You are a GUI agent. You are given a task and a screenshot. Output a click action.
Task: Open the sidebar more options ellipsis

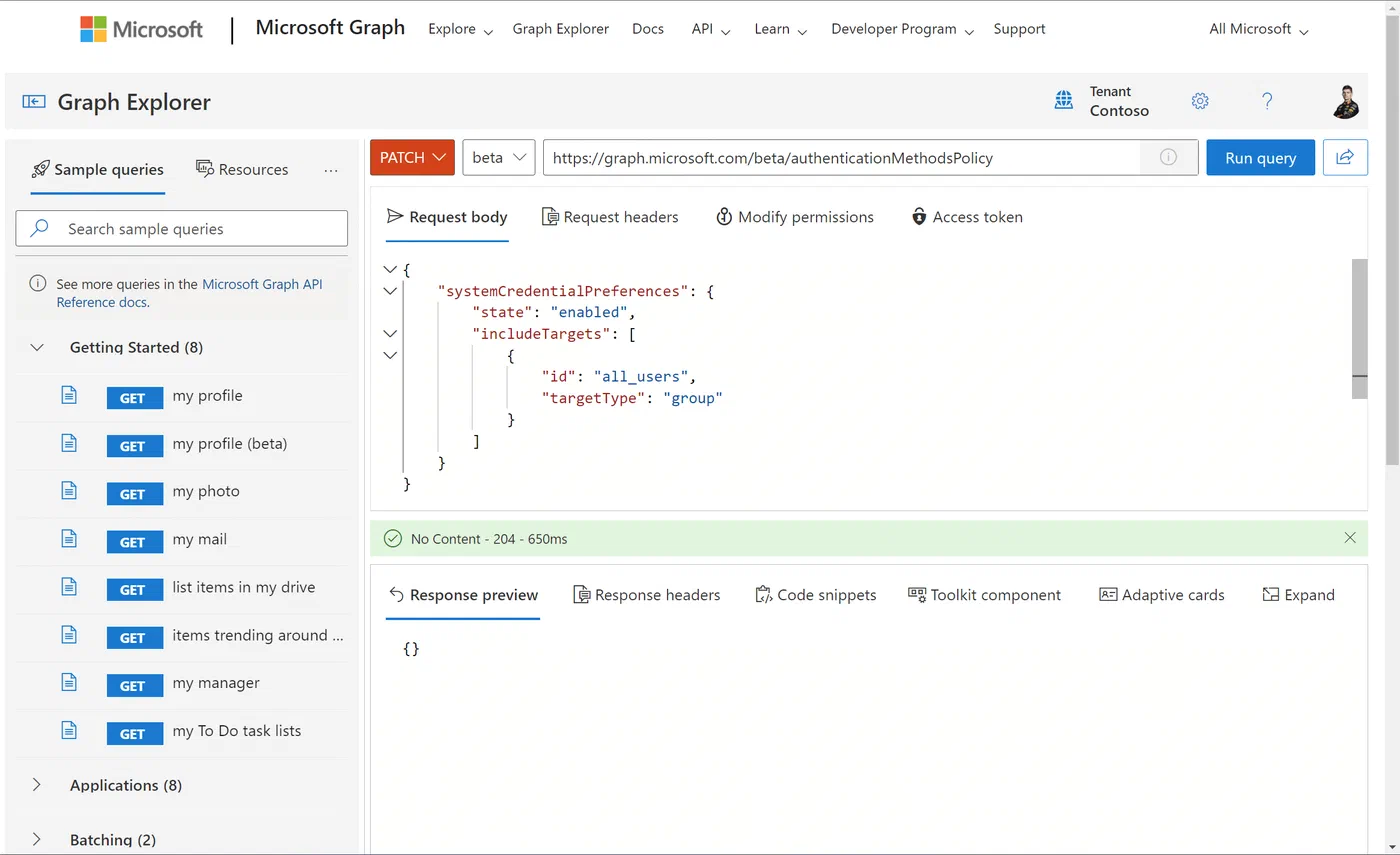(x=331, y=170)
